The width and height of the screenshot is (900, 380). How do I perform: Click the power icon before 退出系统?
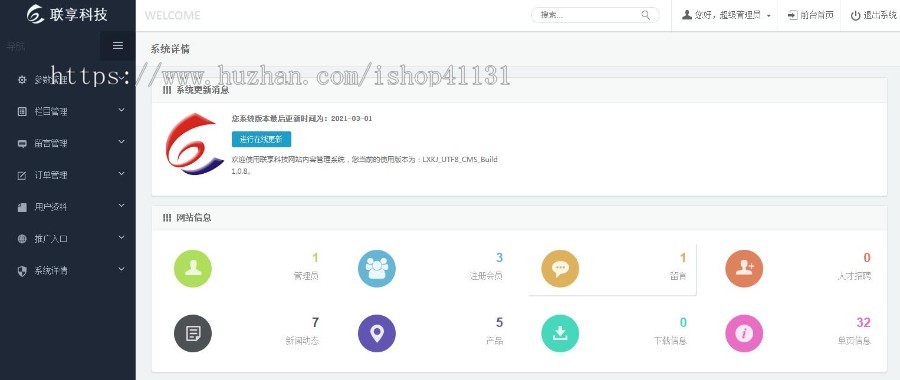[x=855, y=15]
